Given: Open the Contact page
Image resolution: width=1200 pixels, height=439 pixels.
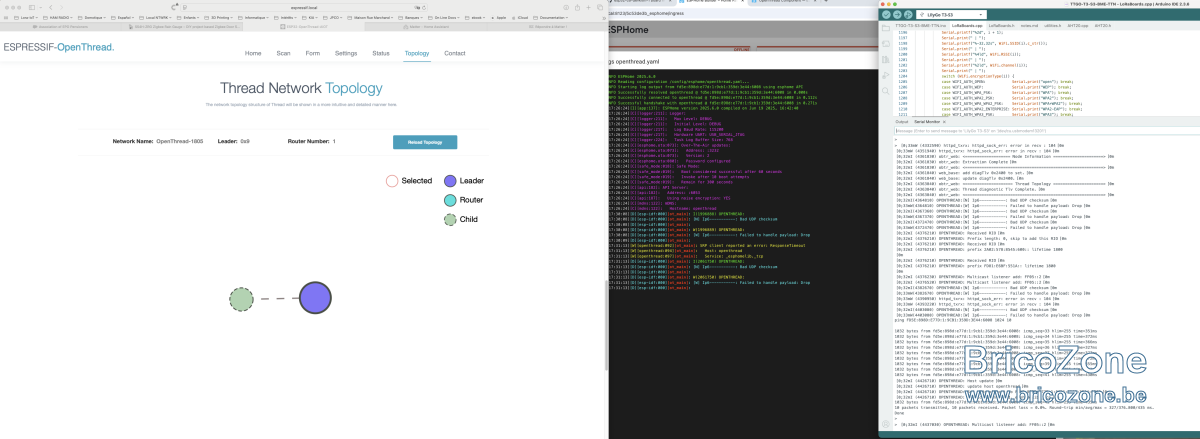Looking at the screenshot, I should click(455, 53).
